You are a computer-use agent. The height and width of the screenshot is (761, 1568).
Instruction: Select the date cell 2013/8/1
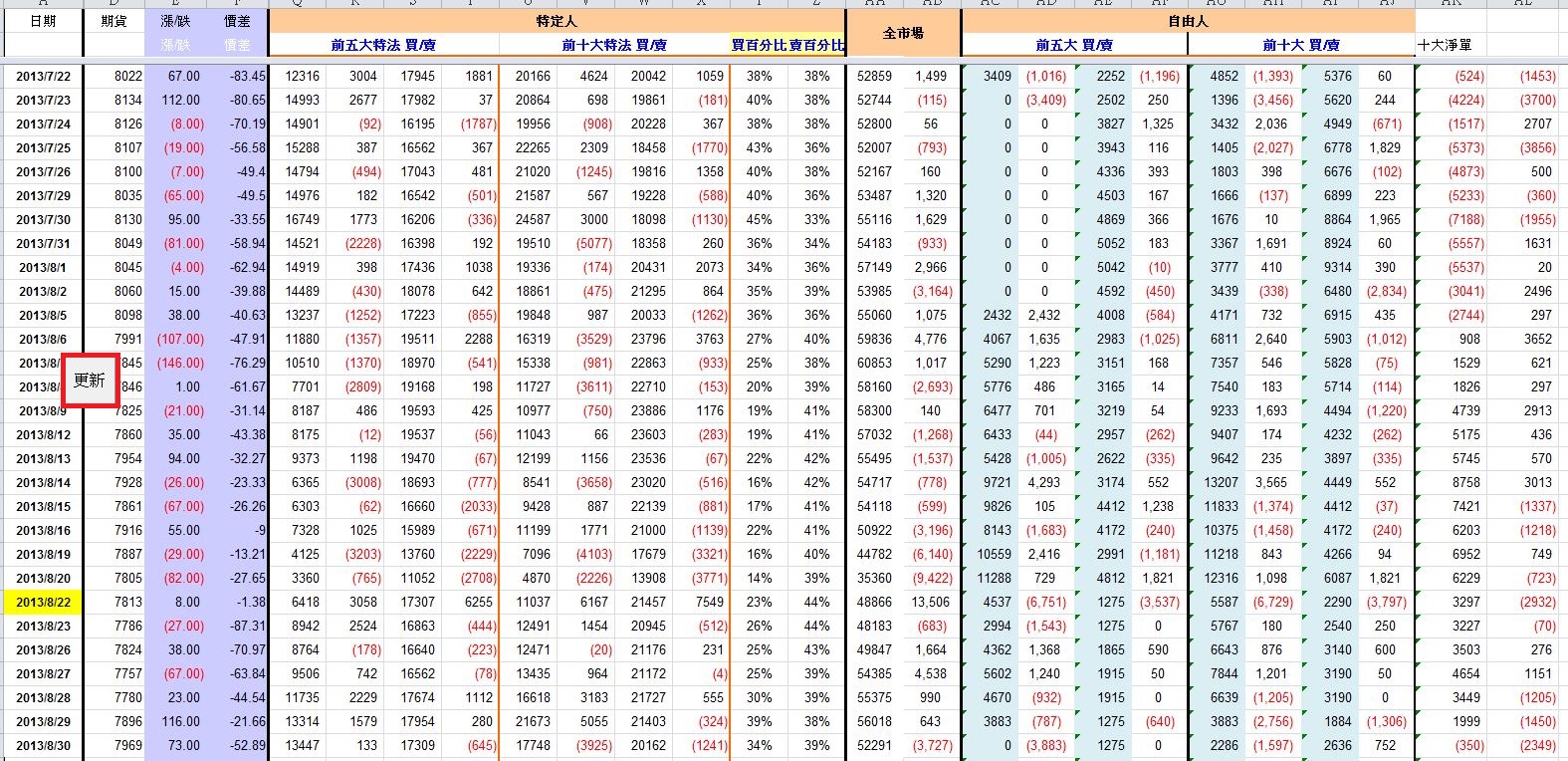[43, 267]
